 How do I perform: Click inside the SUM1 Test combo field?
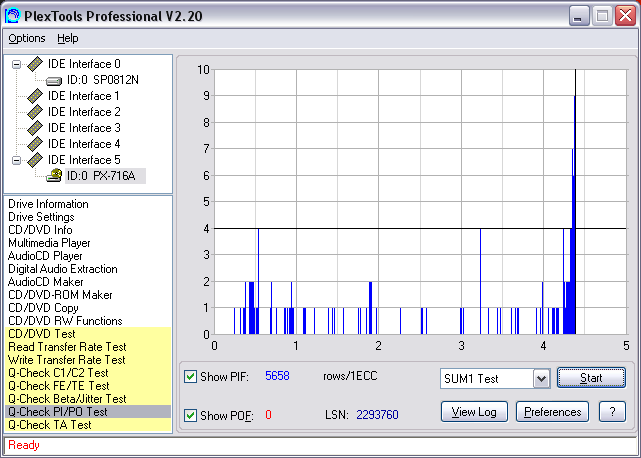(x=487, y=379)
